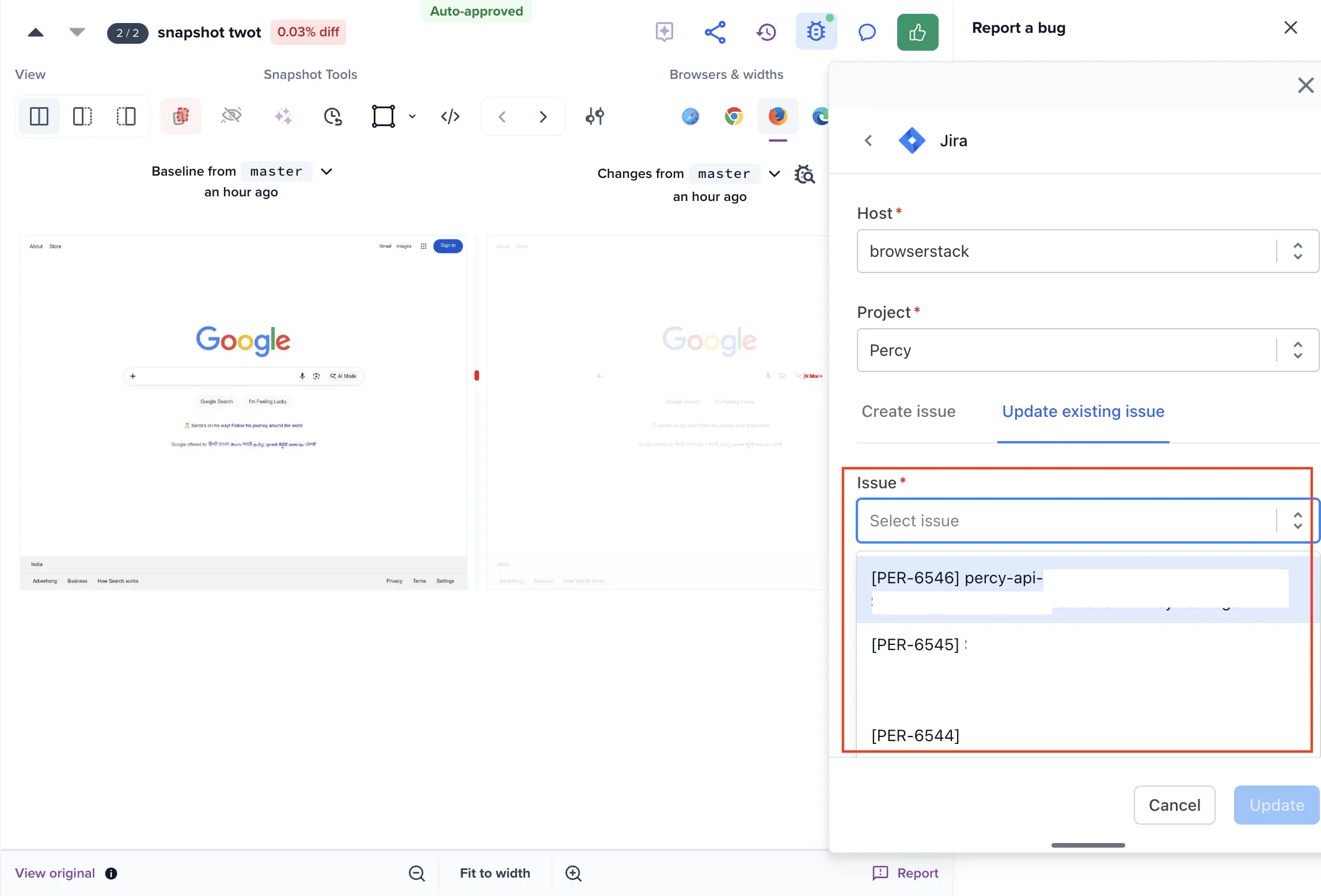Click the share snapshot icon
The height and width of the screenshot is (896, 1321).
pos(715,32)
